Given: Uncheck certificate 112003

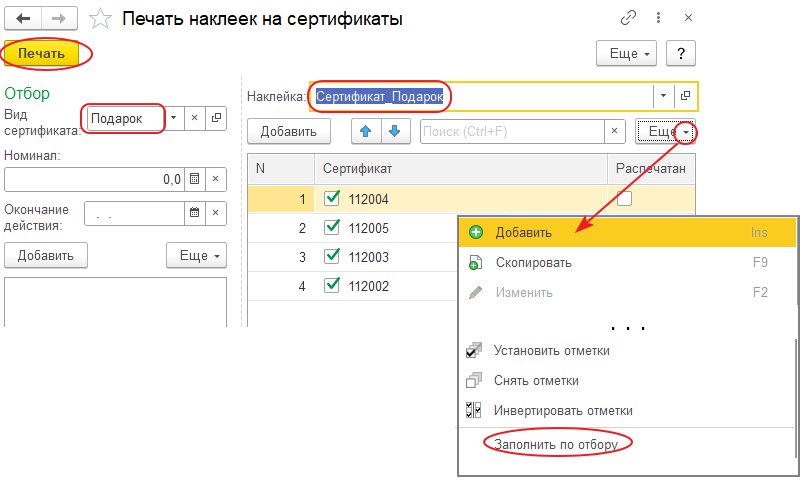Looking at the screenshot, I should click(x=332, y=256).
